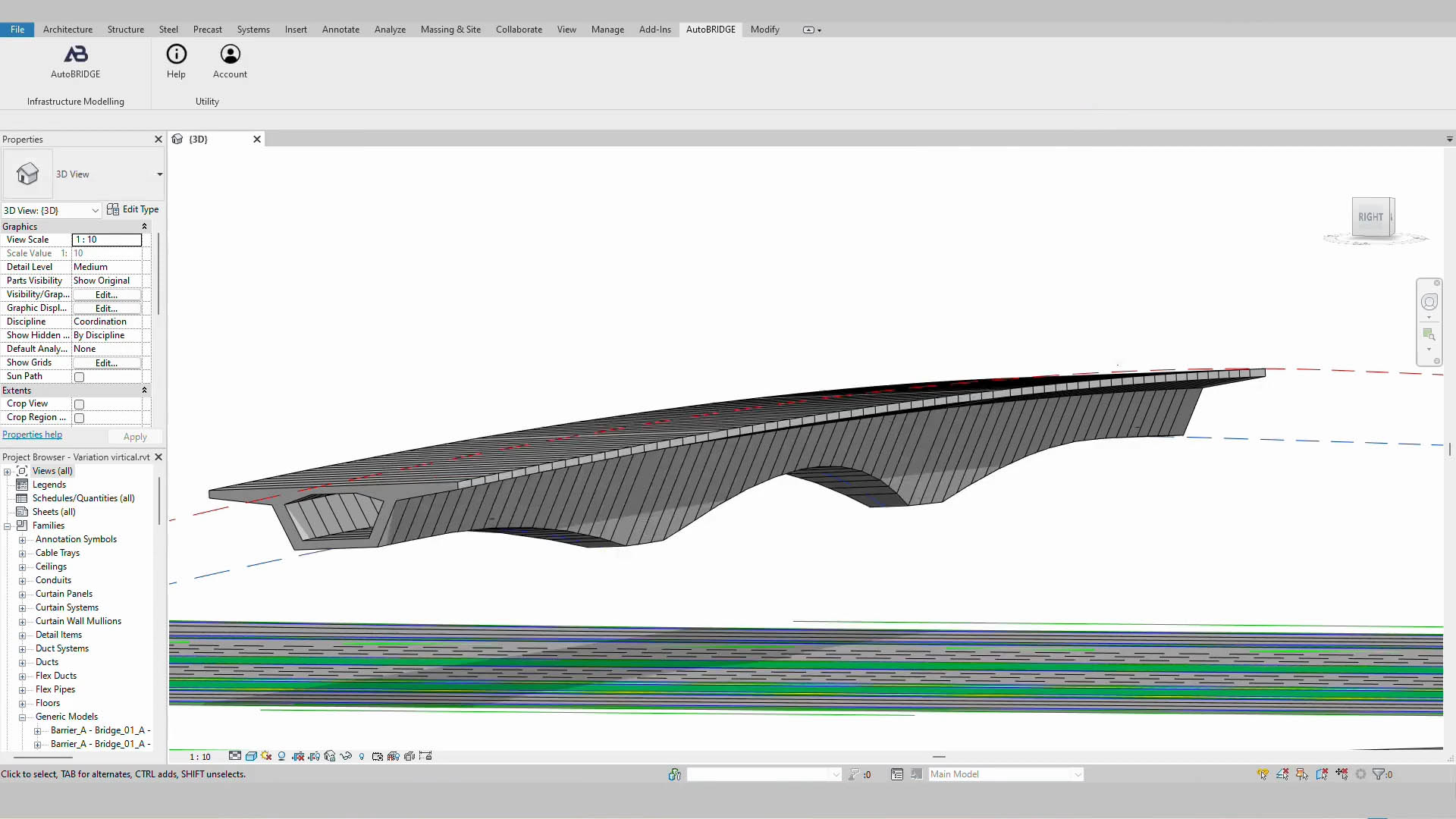
Task: Open the Account tool in ribbon
Action: coord(230,61)
